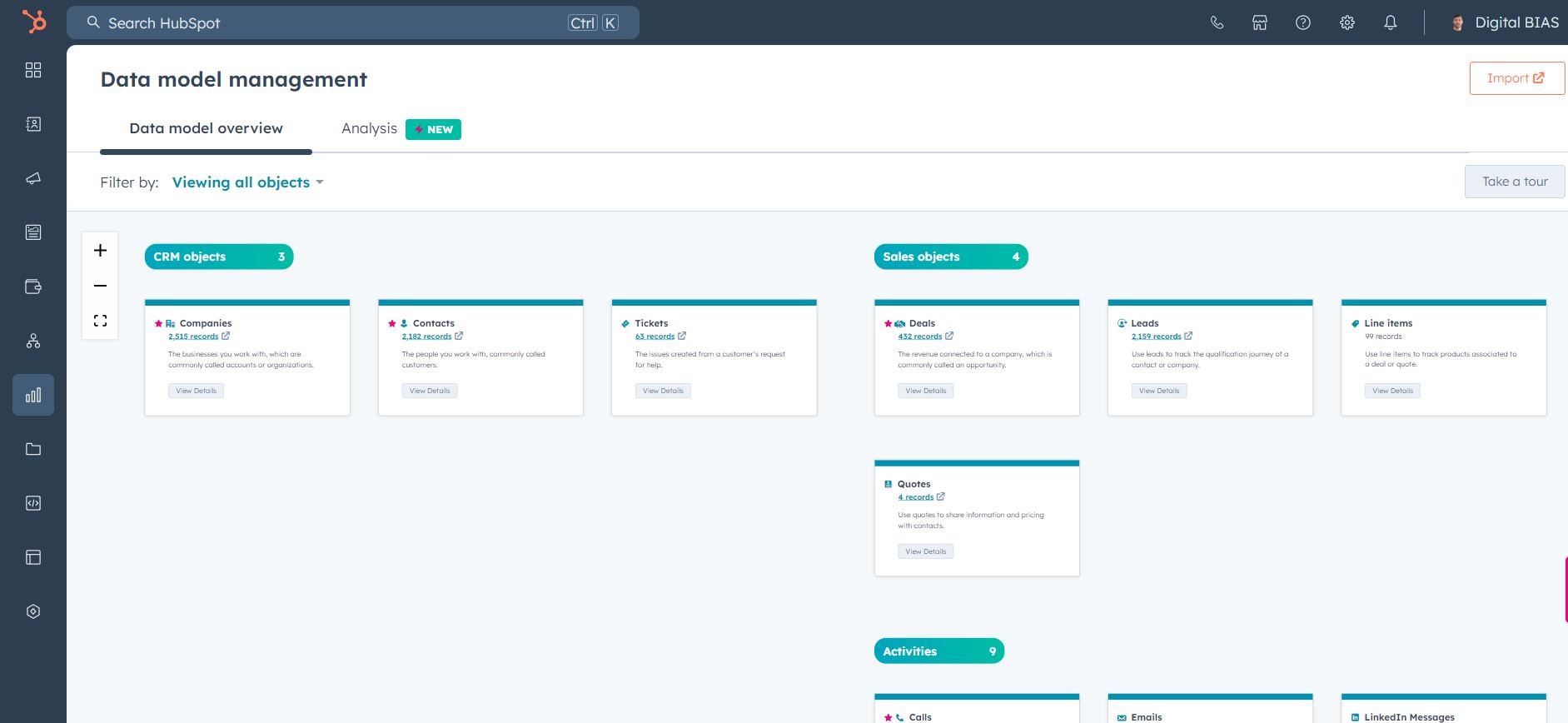Open the Content icon in sidebar
The height and width of the screenshot is (723, 1568).
pyautogui.click(x=33, y=232)
